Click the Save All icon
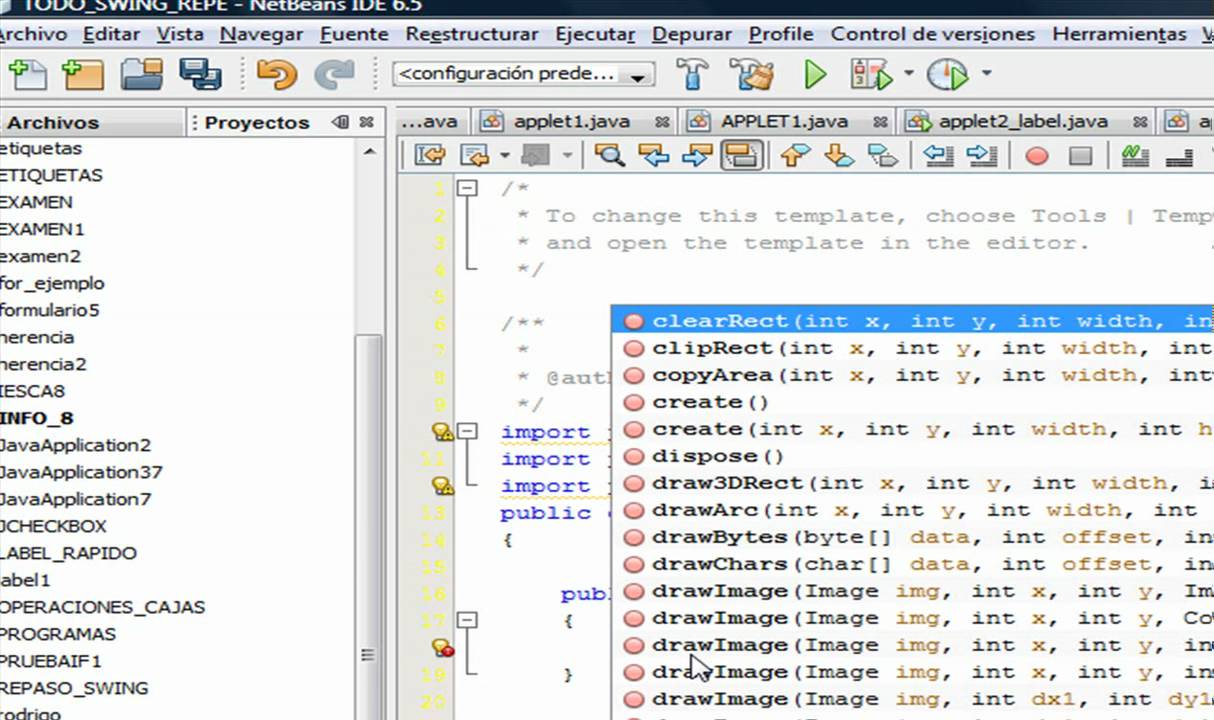This screenshot has width=1214, height=720. 200,75
